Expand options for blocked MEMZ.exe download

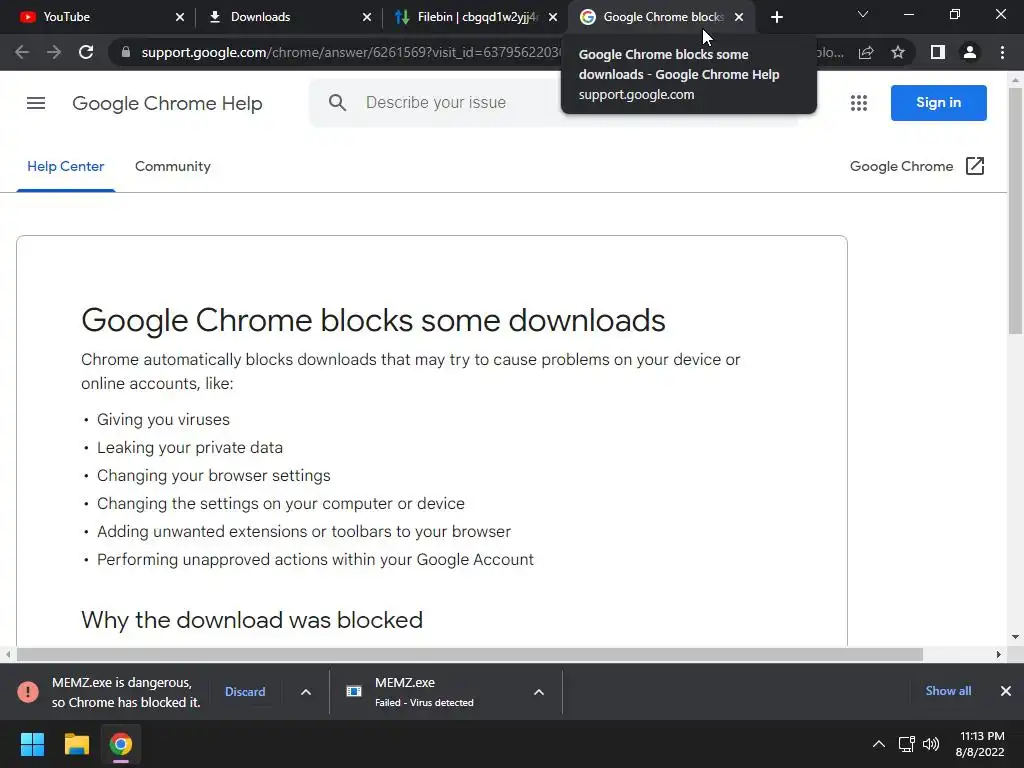point(306,692)
